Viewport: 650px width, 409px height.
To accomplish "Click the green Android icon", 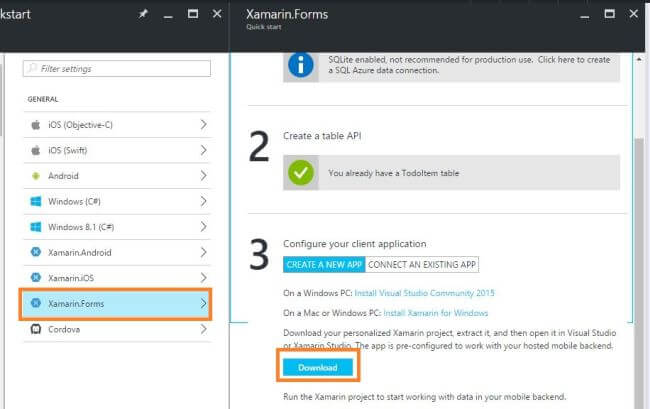I will click(36, 176).
